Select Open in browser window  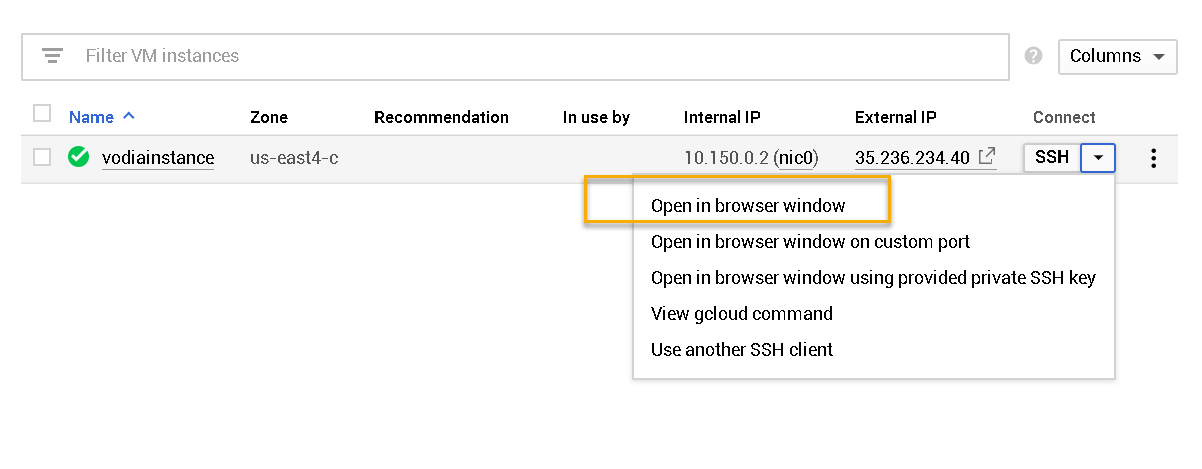(x=748, y=205)
